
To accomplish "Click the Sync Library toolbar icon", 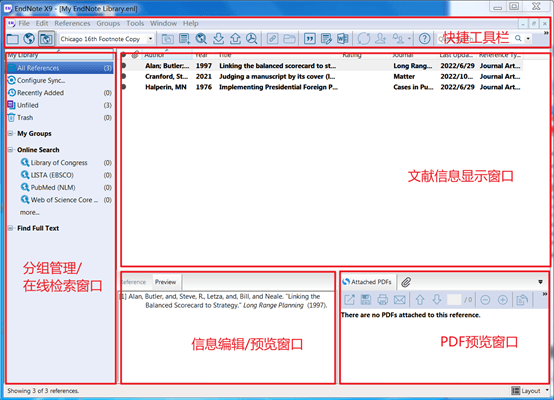I will tap(364, 39).
